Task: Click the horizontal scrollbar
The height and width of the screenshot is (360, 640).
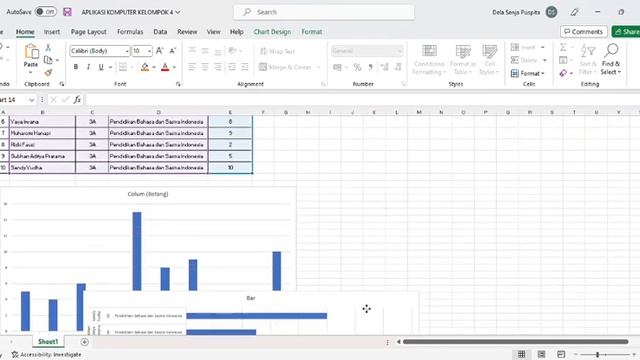Action: [515, 342]
